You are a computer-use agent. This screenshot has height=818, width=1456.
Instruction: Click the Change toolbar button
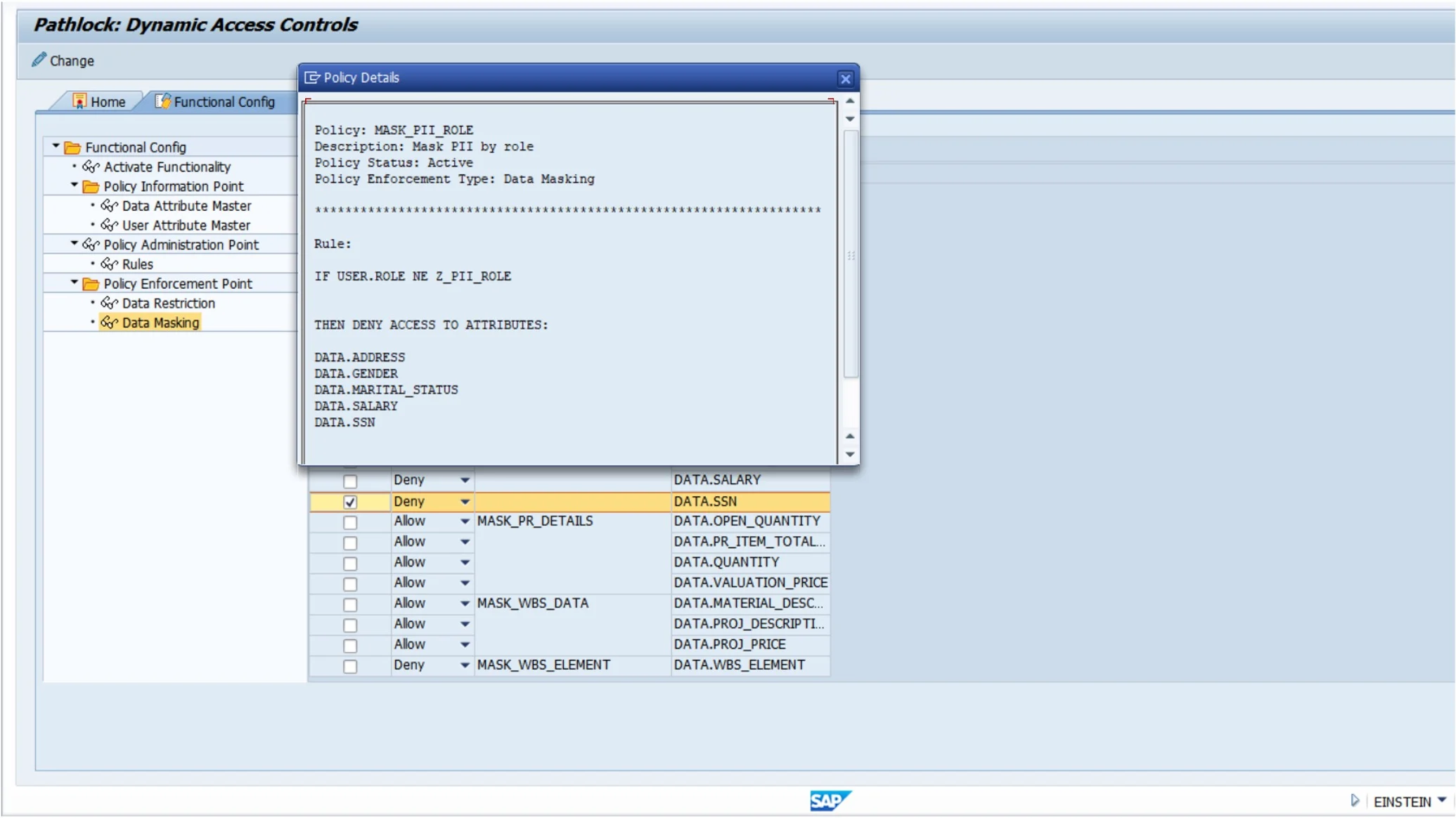(x=63, y=60)
